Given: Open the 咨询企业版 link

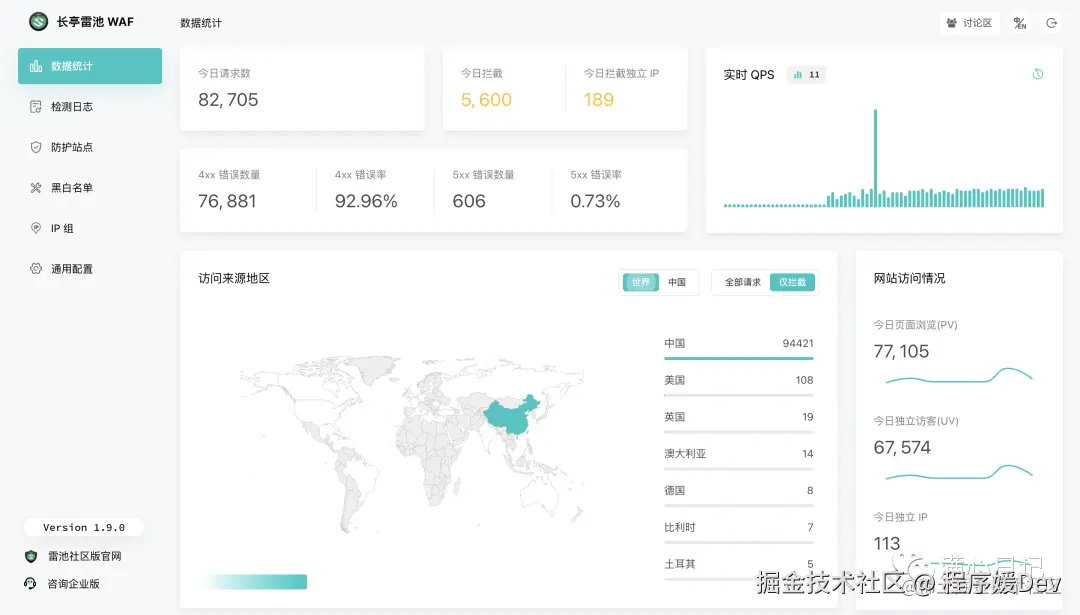Looking at the screenshot, I should click(74, 584).
